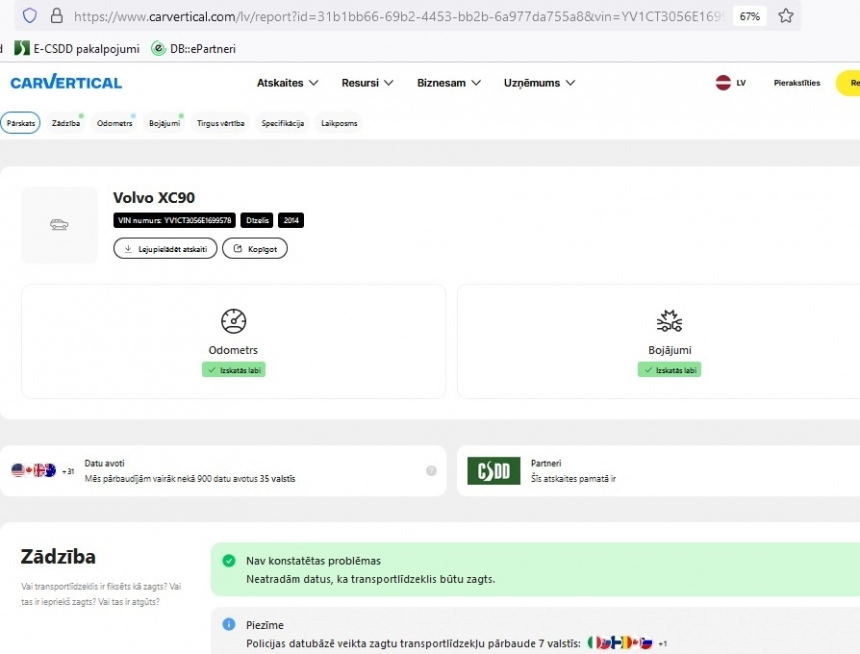Click Izskatās labi badge under Bojājumi
This screenshot has width=860, height=654.
click(669, 370)
